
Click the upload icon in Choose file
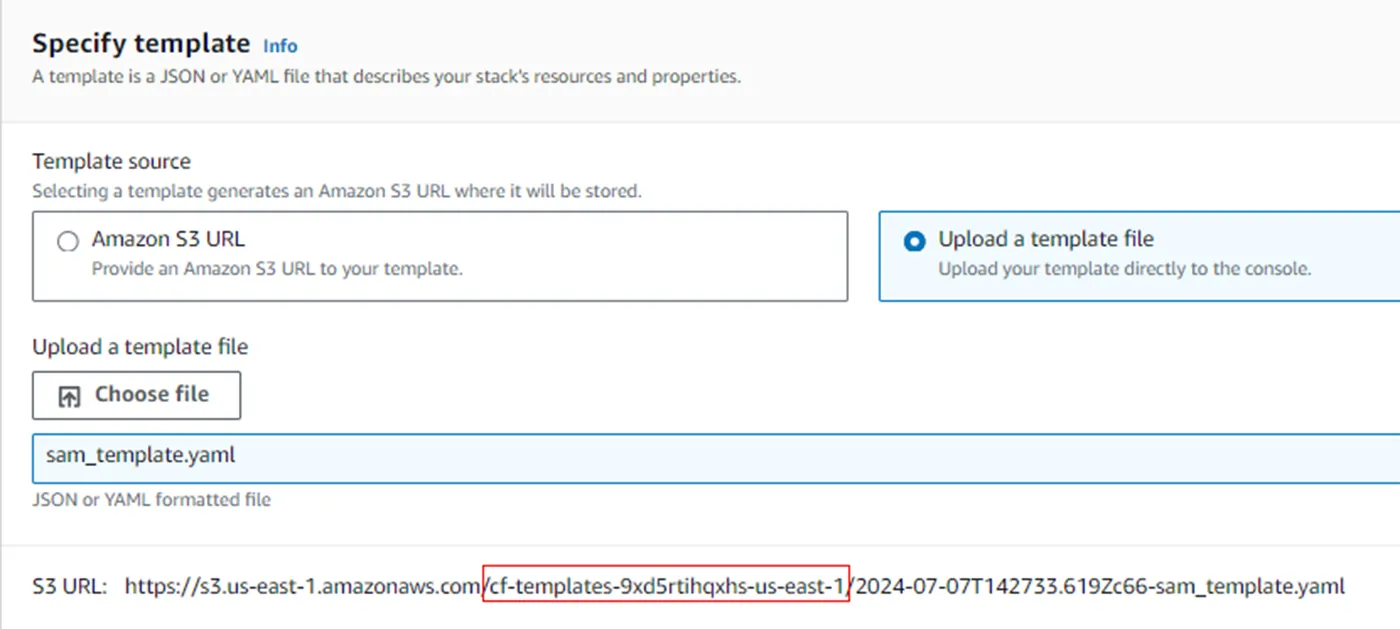69,396
